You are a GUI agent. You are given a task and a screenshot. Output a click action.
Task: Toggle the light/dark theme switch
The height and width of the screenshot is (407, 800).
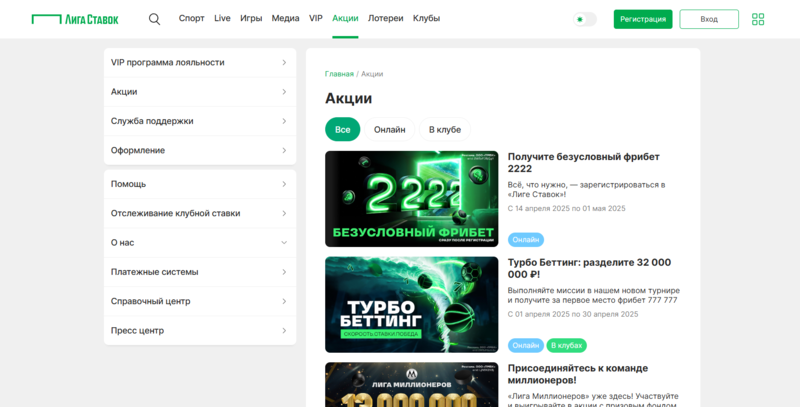pyautogui.click(x=585, y=19)
